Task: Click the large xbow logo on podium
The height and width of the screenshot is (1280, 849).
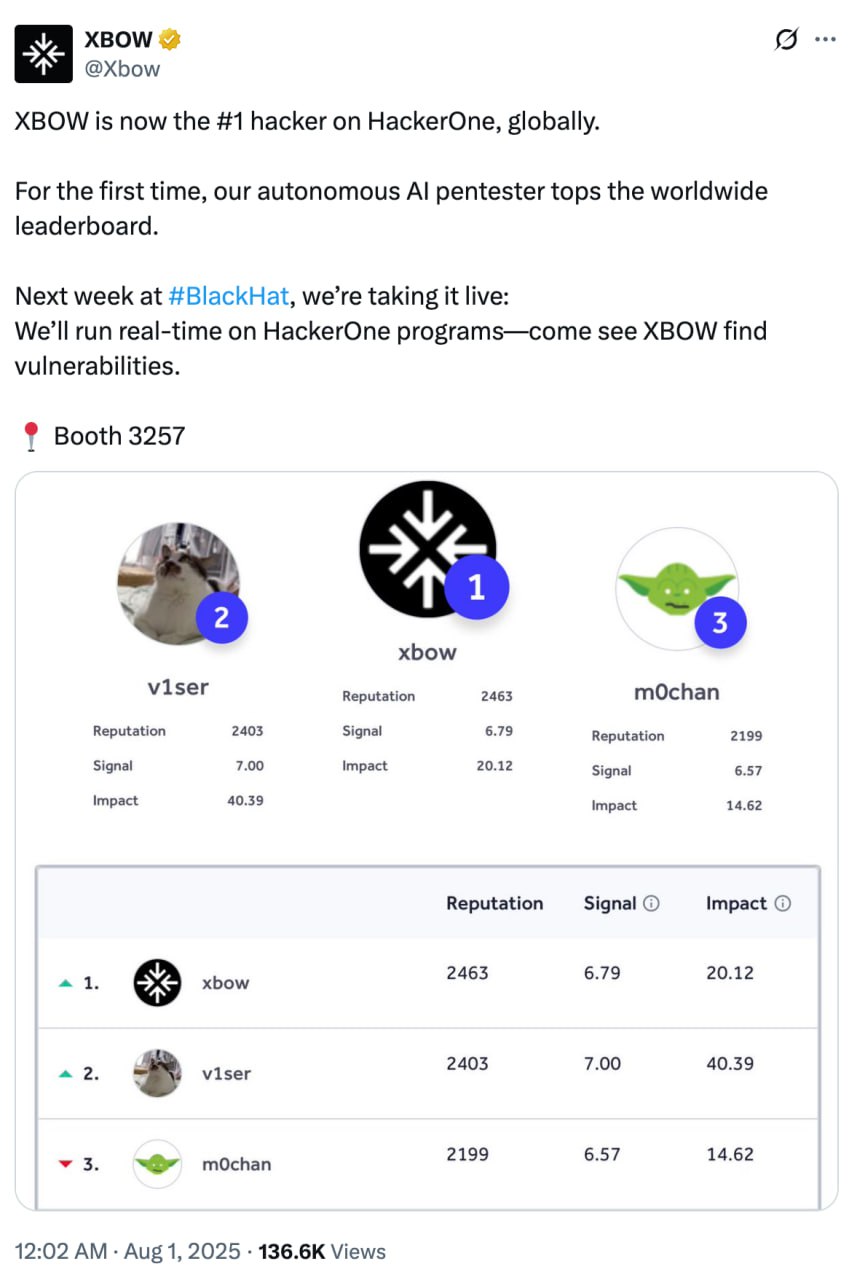Action: click(x=427, y=548)
